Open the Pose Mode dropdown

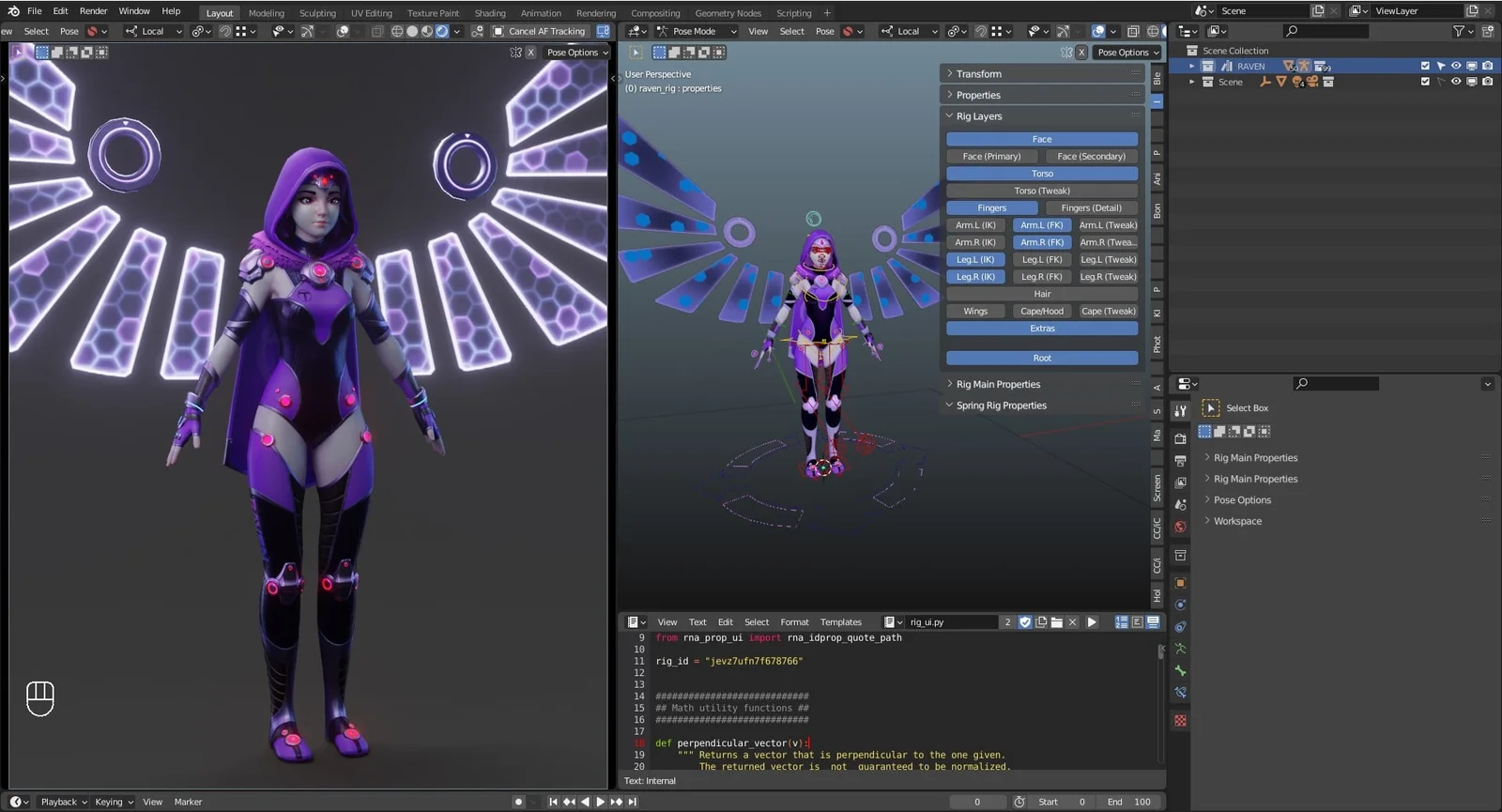click(697, 31)
